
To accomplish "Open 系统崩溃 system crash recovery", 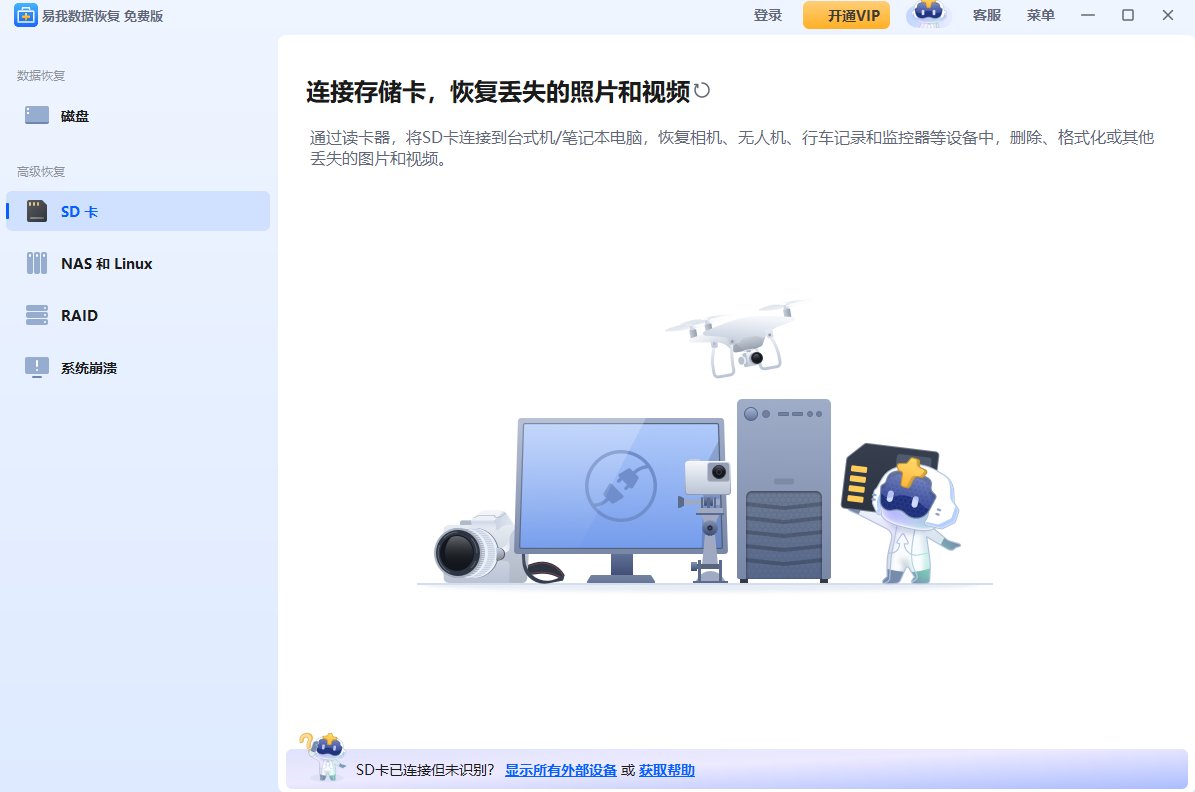I will pyautogui.click(x=37, y=367).
